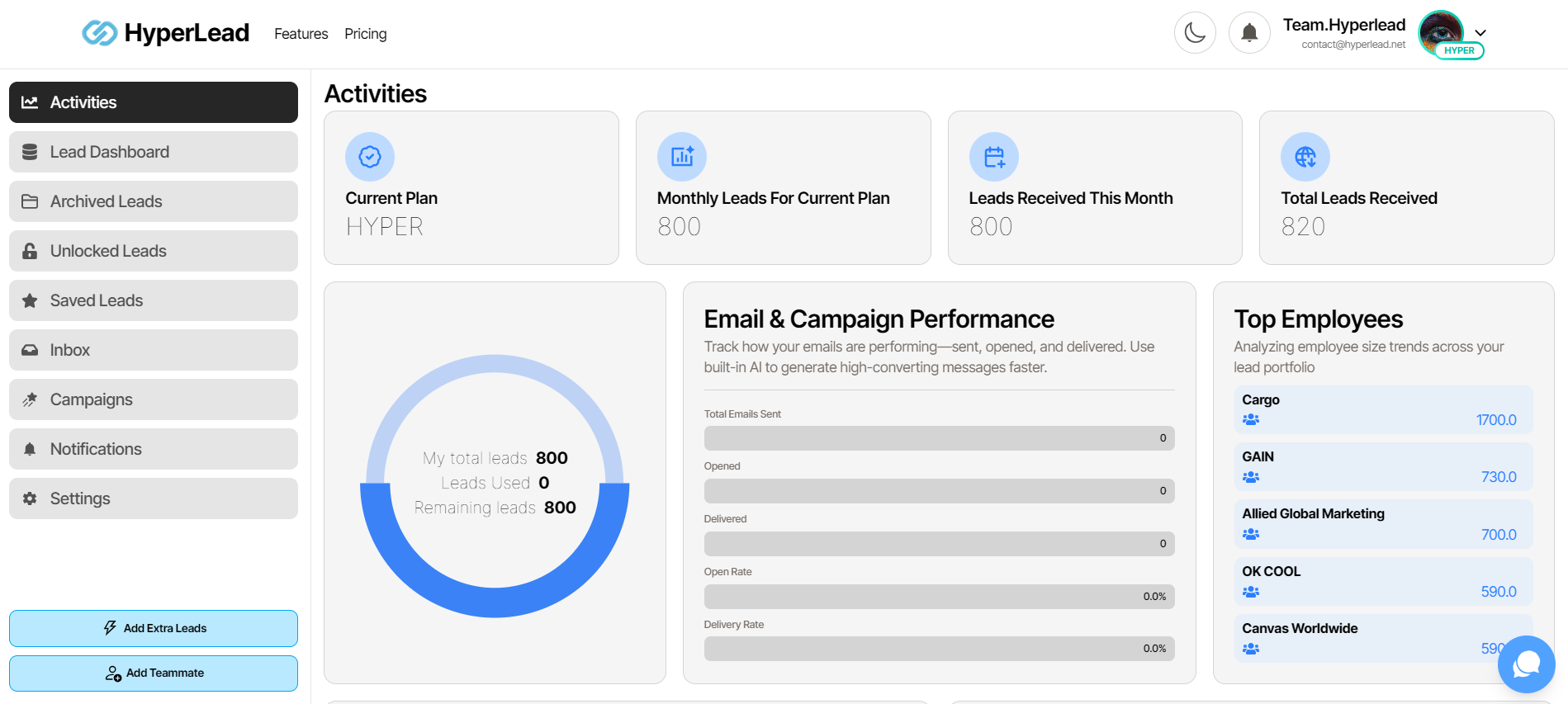
Task: Click contact@hyperlead.net email text
Action: pos(1353,45)
